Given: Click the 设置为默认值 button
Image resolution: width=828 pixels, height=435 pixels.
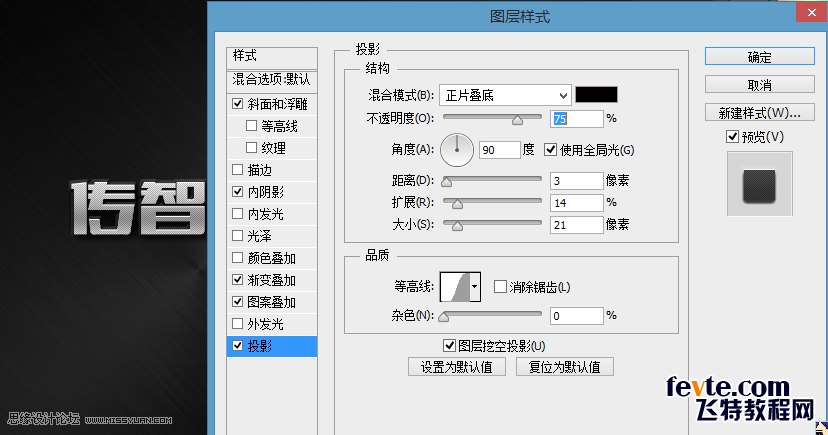Looking at the screenshot, I should [x=457, y=367].
